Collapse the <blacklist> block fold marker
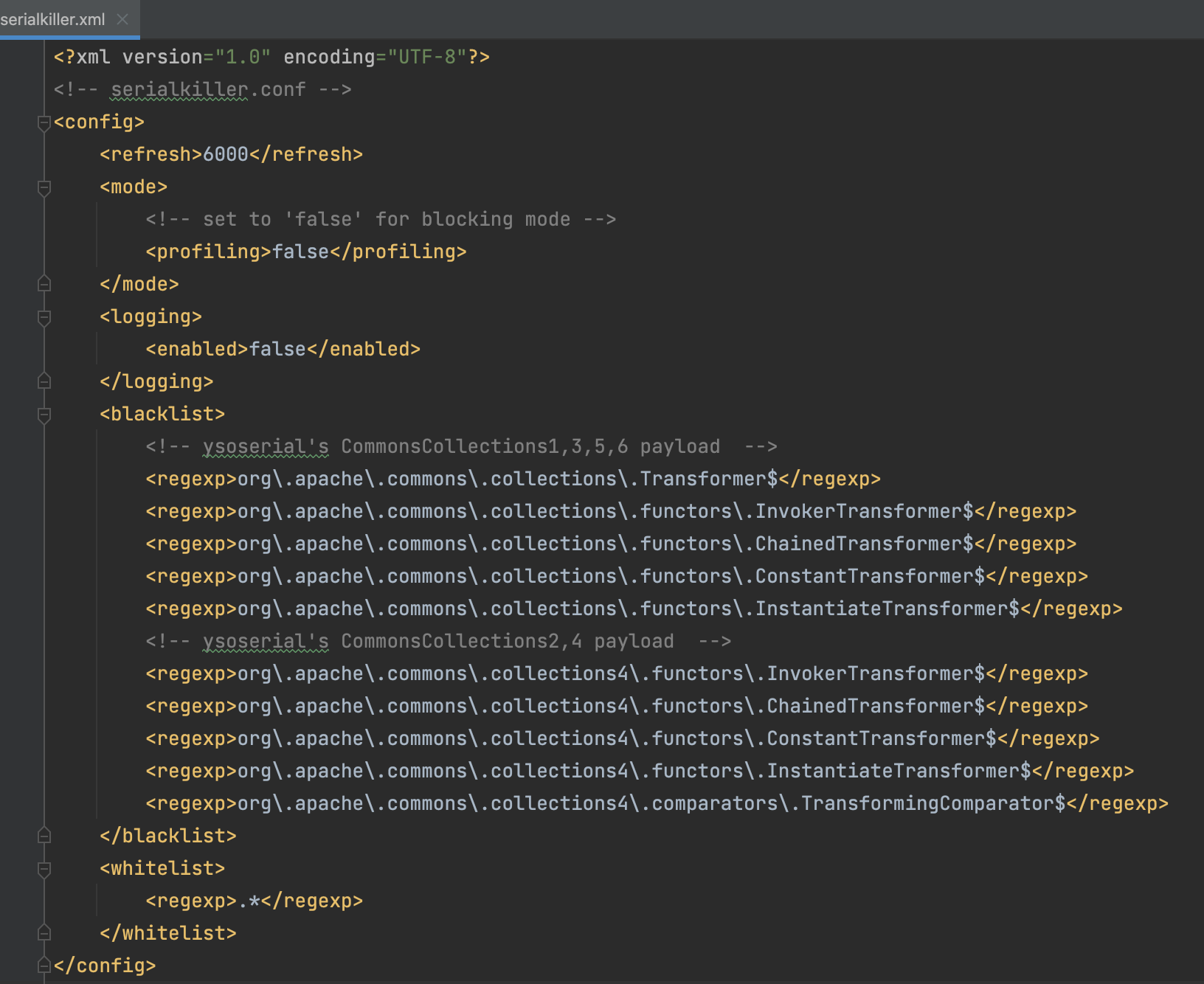 (44, 415)
